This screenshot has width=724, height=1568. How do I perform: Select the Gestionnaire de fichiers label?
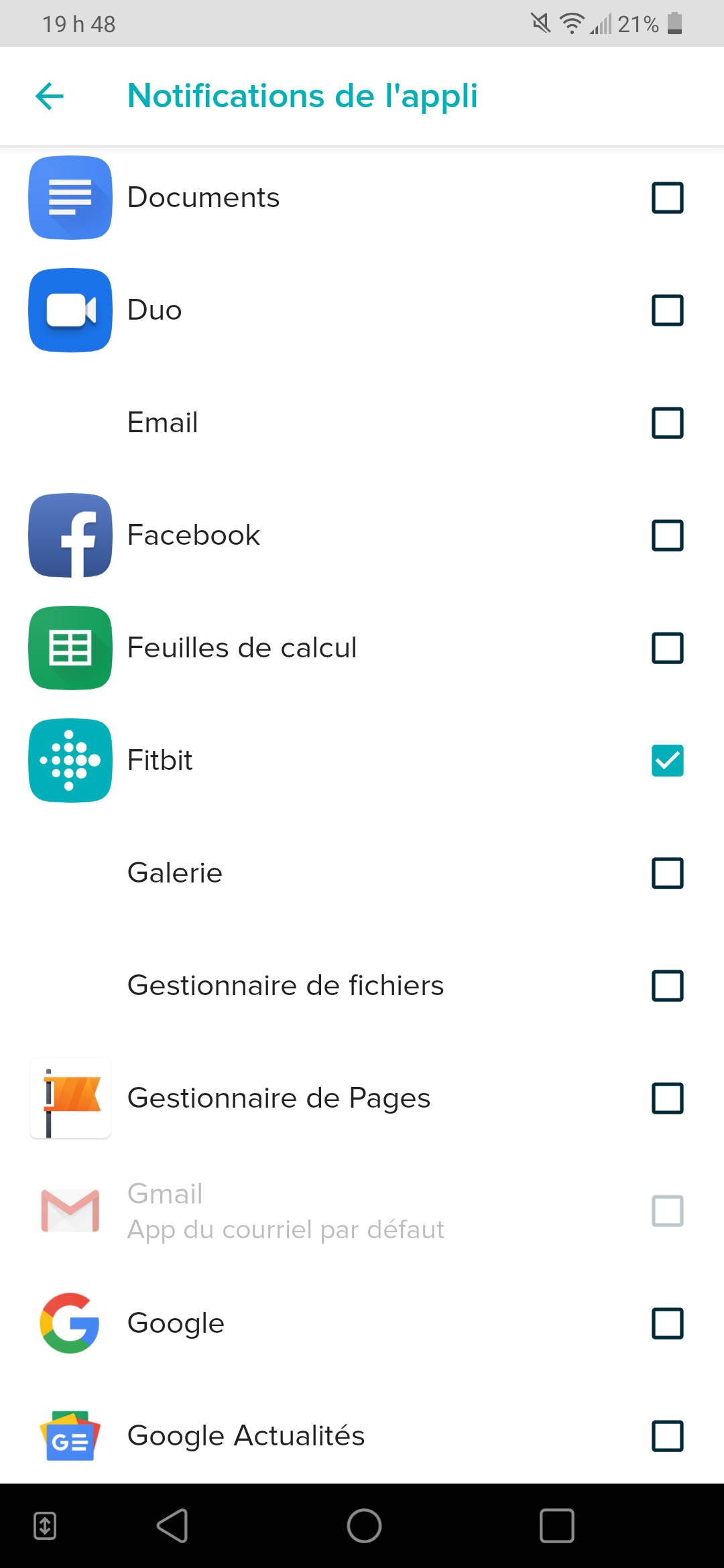click(286, 986)
